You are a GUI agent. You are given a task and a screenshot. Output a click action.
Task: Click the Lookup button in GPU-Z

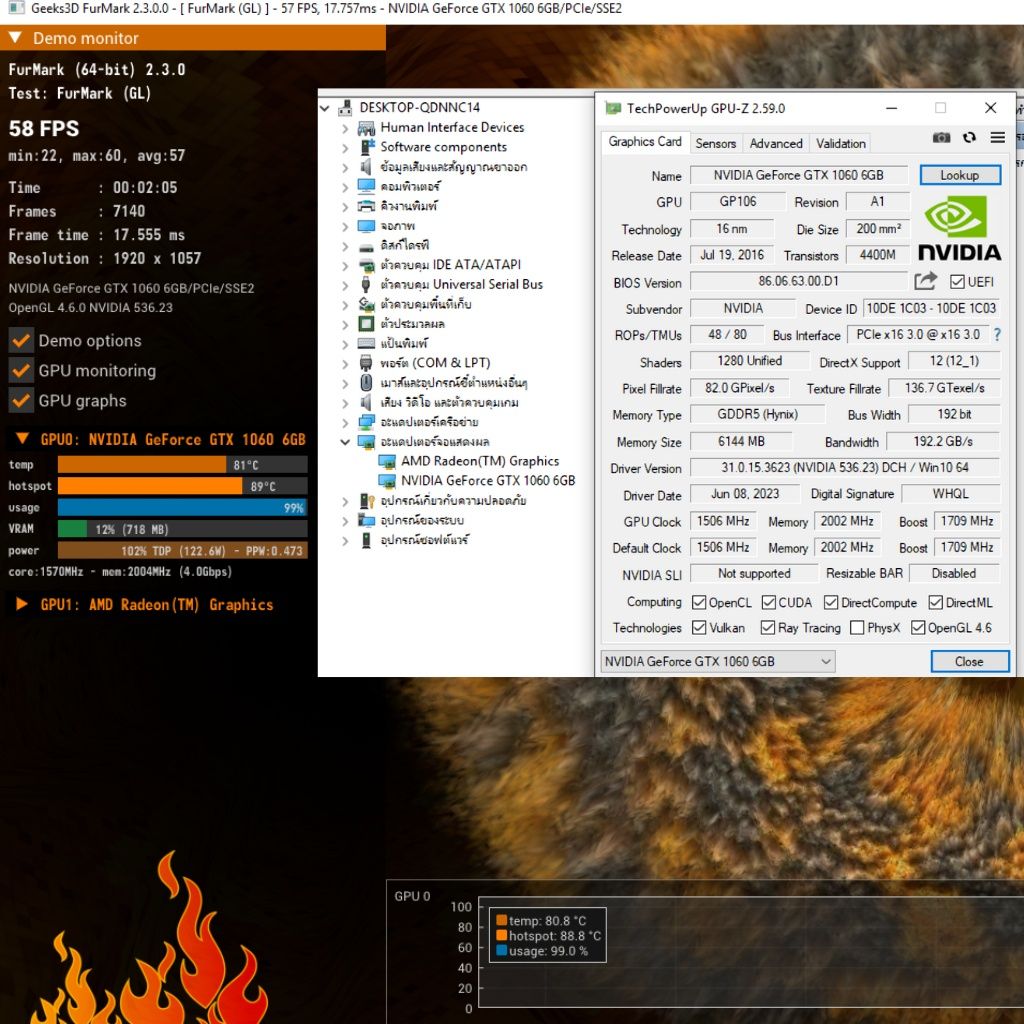959,175
